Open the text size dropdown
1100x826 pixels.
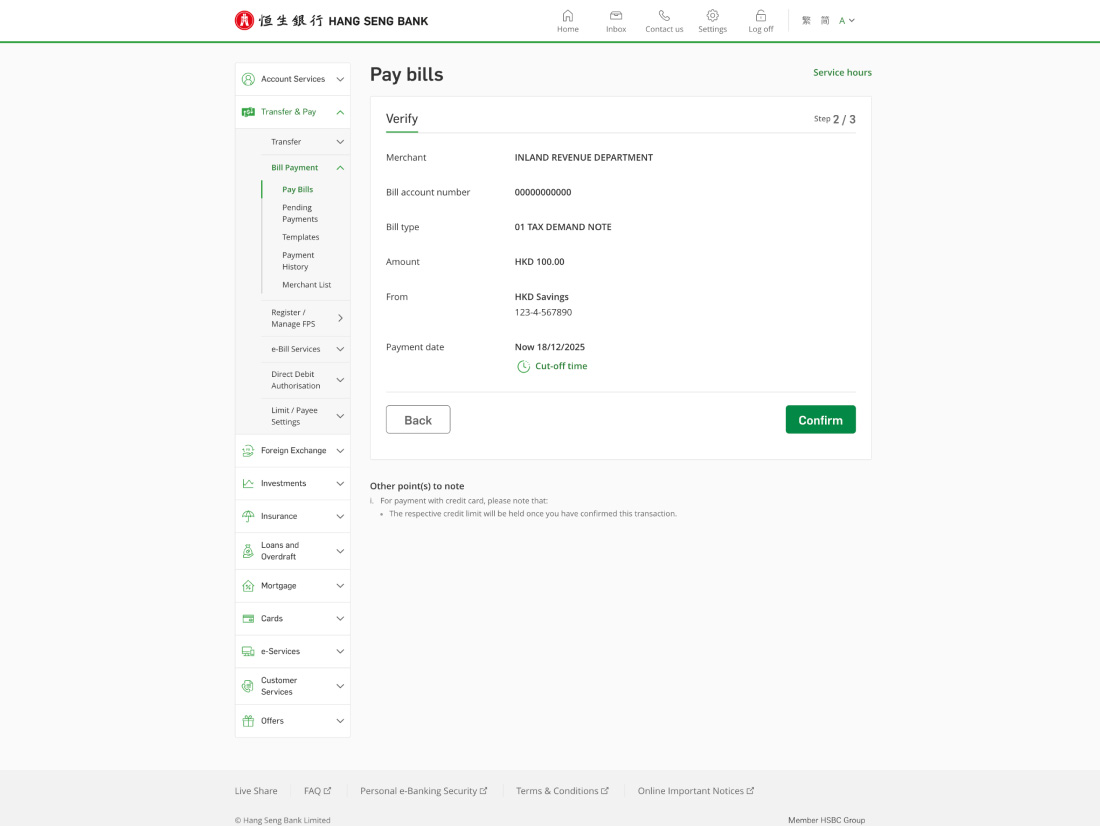pos(847,21)
